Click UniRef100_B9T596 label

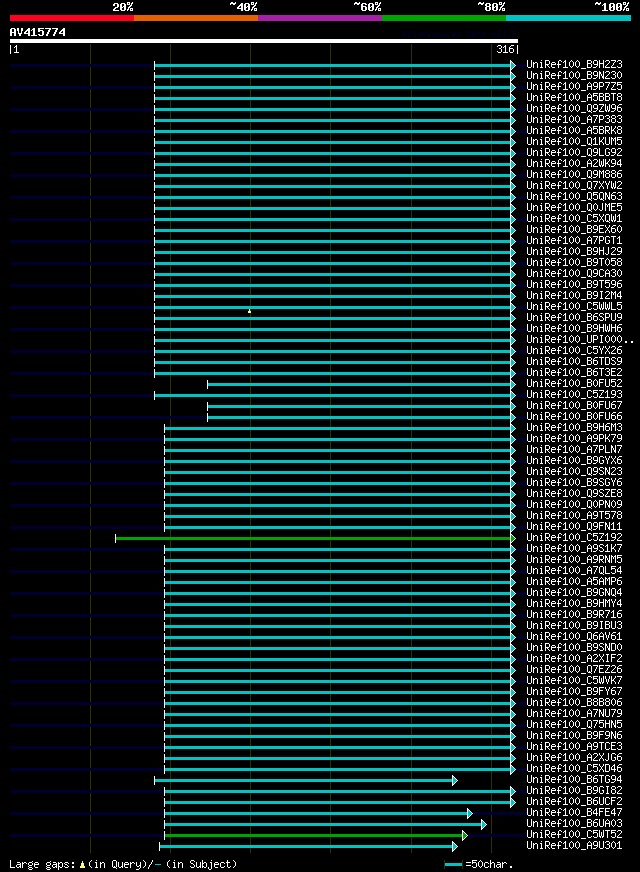tap(574, 285)
